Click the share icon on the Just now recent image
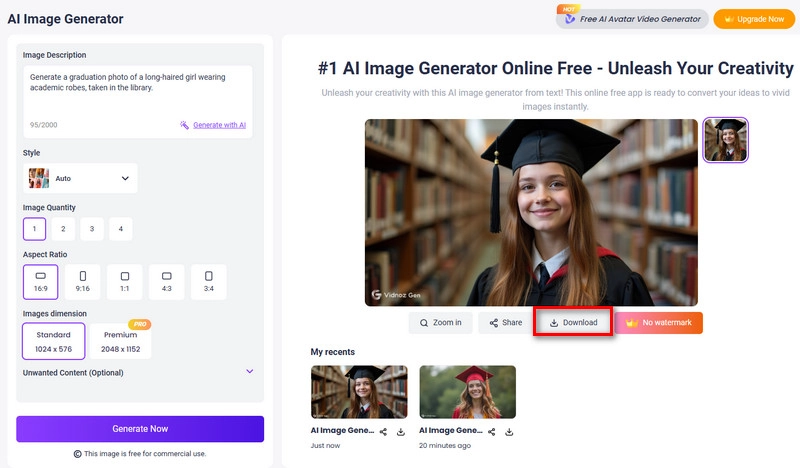This screenshot has height=468, width=800. pos(383,432)
